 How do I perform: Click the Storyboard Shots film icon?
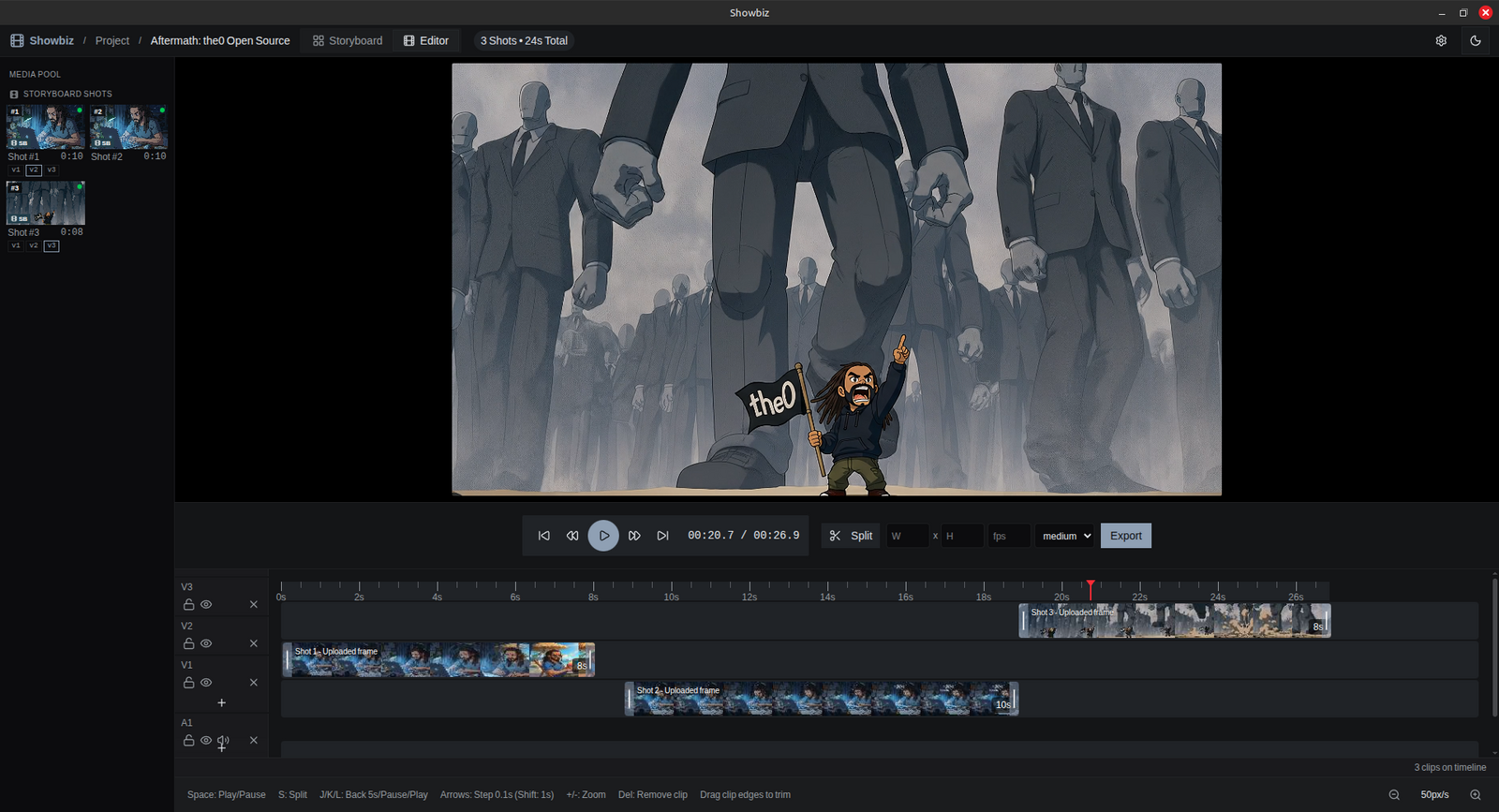(x=14, y=94)
